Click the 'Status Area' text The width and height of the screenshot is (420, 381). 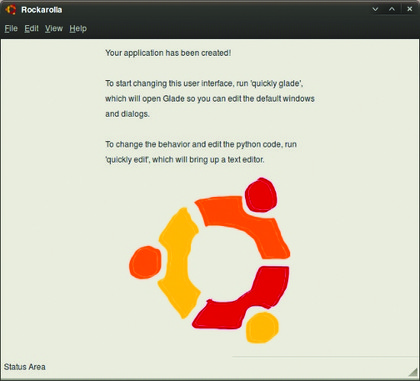pos(25,367)
